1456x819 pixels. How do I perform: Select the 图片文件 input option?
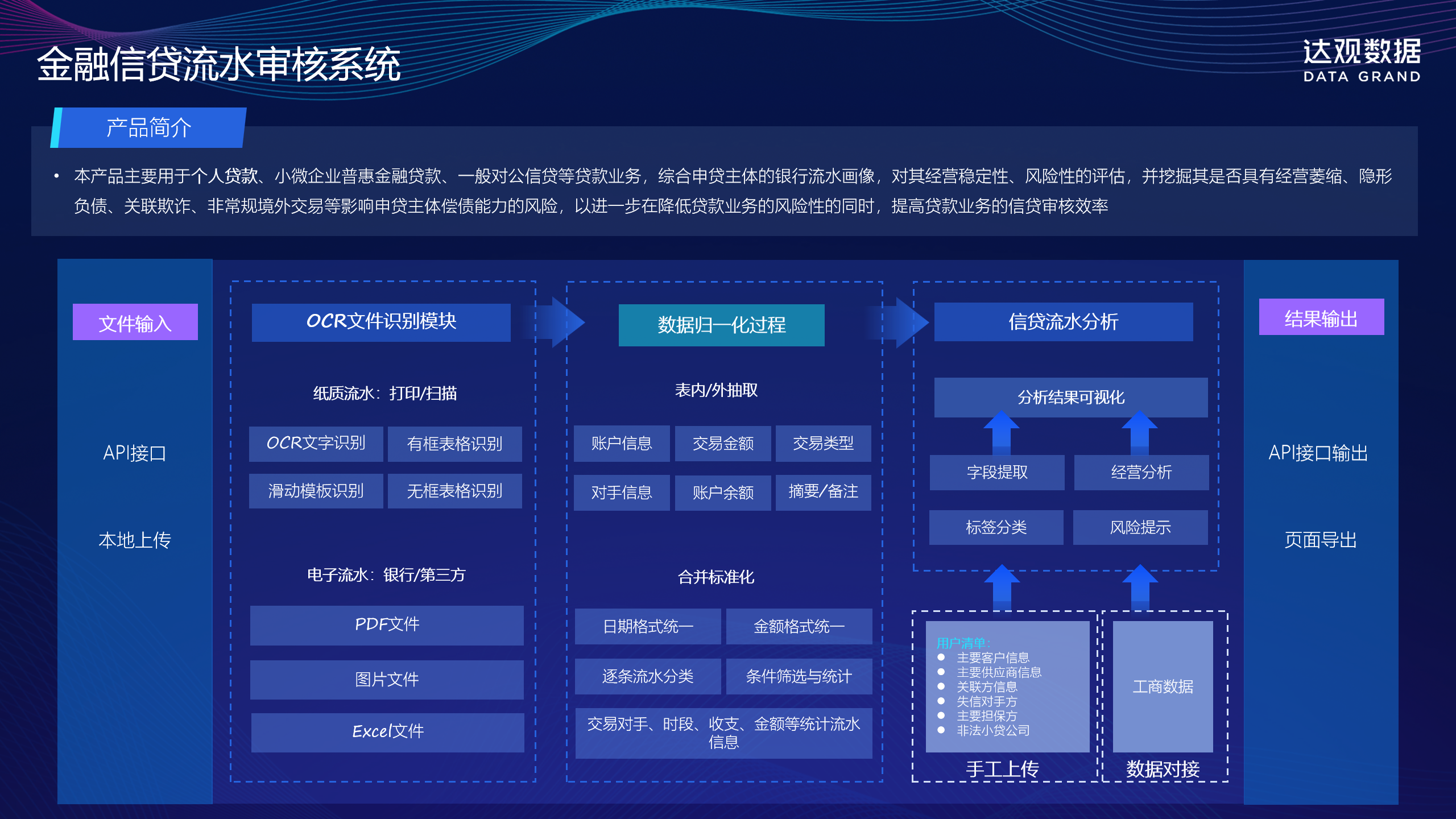click(x=386, y=679)
